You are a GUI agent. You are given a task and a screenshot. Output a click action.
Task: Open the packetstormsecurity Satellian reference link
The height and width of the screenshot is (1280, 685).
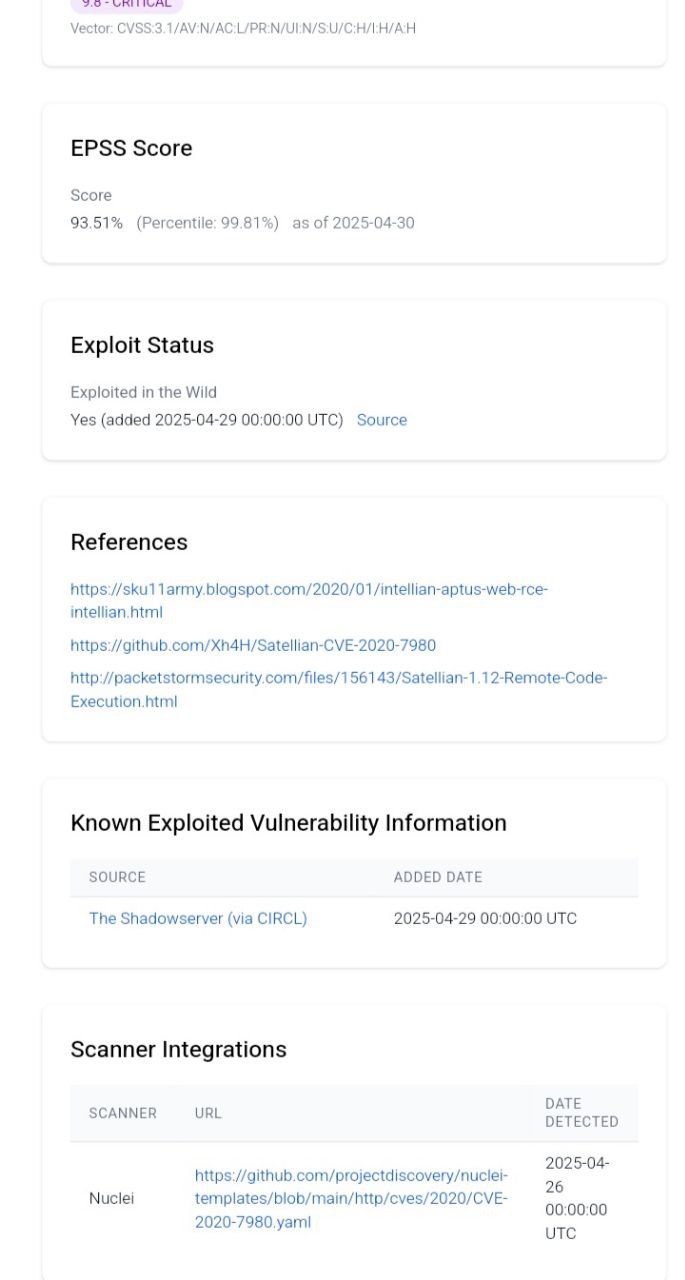(338, 678)
